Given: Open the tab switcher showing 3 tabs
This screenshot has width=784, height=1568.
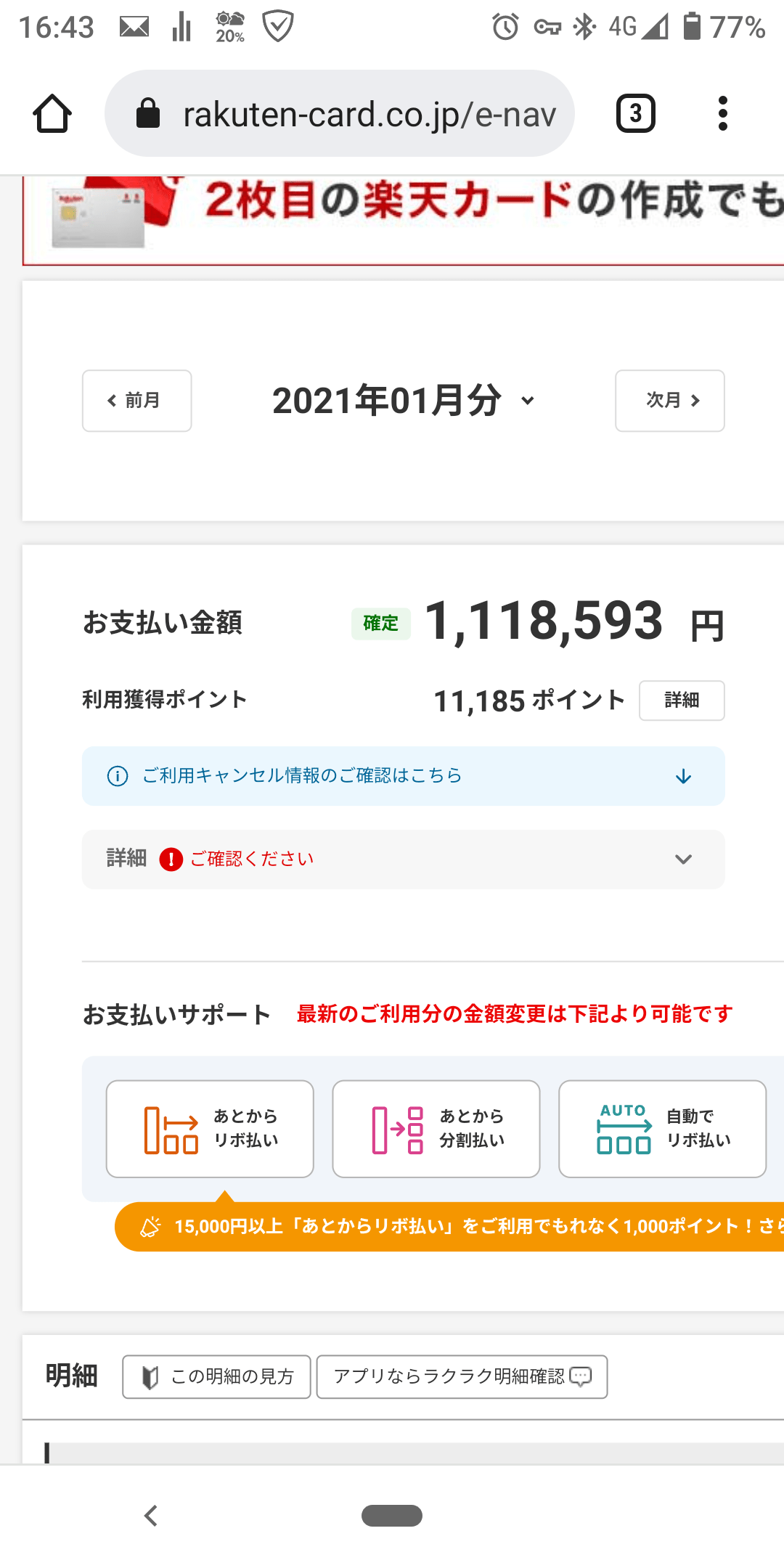Looking at the screenshot, I should click(635, 114).
